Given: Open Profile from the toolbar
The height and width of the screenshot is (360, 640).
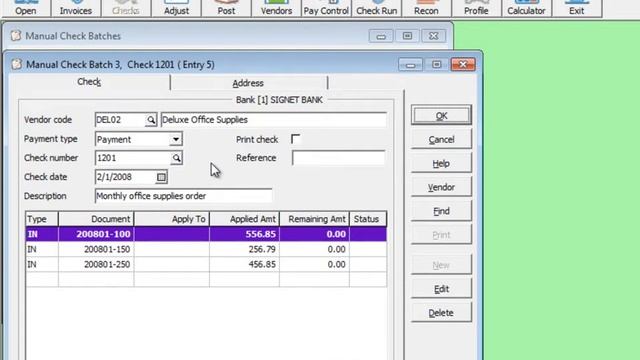Looking at the screenshot, I should tap(476, 8).
